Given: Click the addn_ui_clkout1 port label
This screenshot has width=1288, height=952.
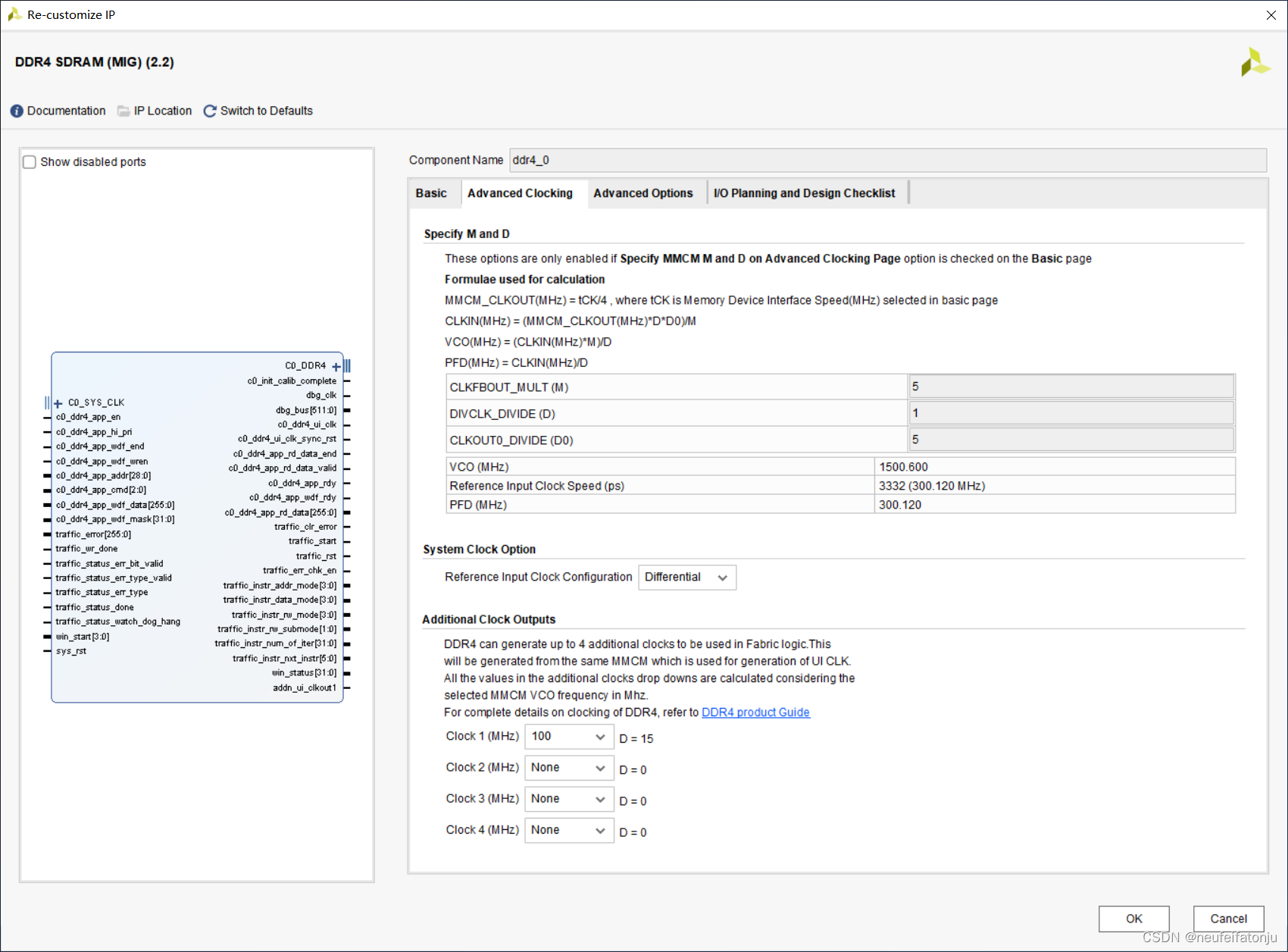Looking at the screenshot, I should click(305, 687).
